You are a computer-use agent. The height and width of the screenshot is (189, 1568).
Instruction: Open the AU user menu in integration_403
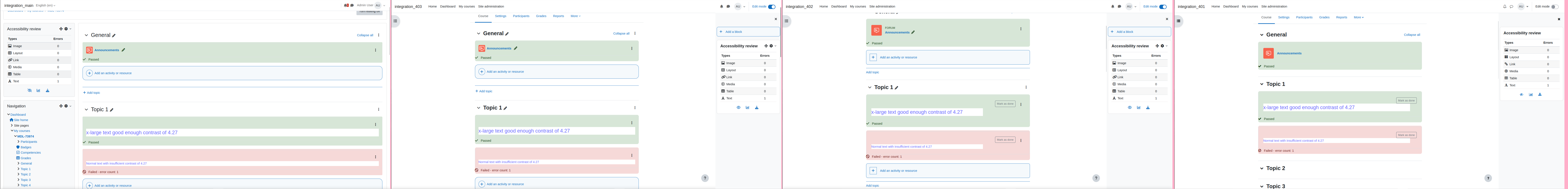(x=739, y=7)
